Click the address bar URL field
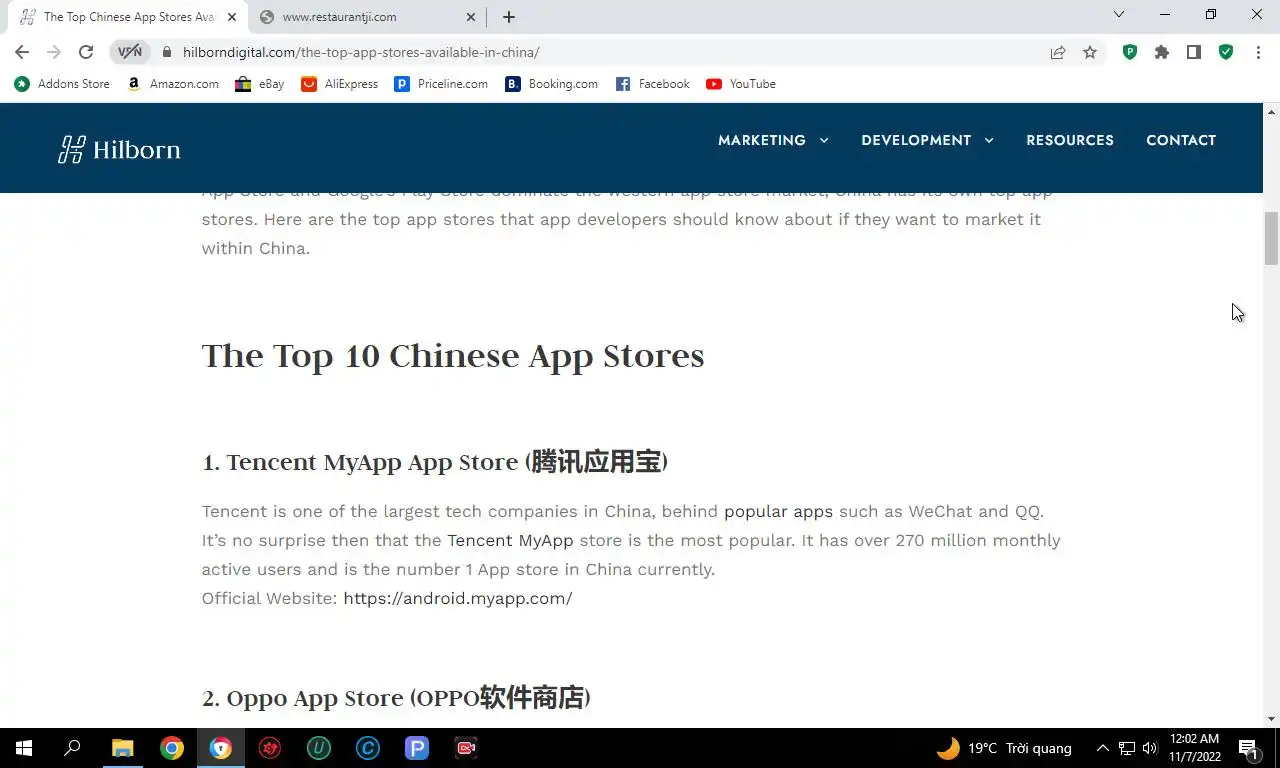 pos(600,52)
